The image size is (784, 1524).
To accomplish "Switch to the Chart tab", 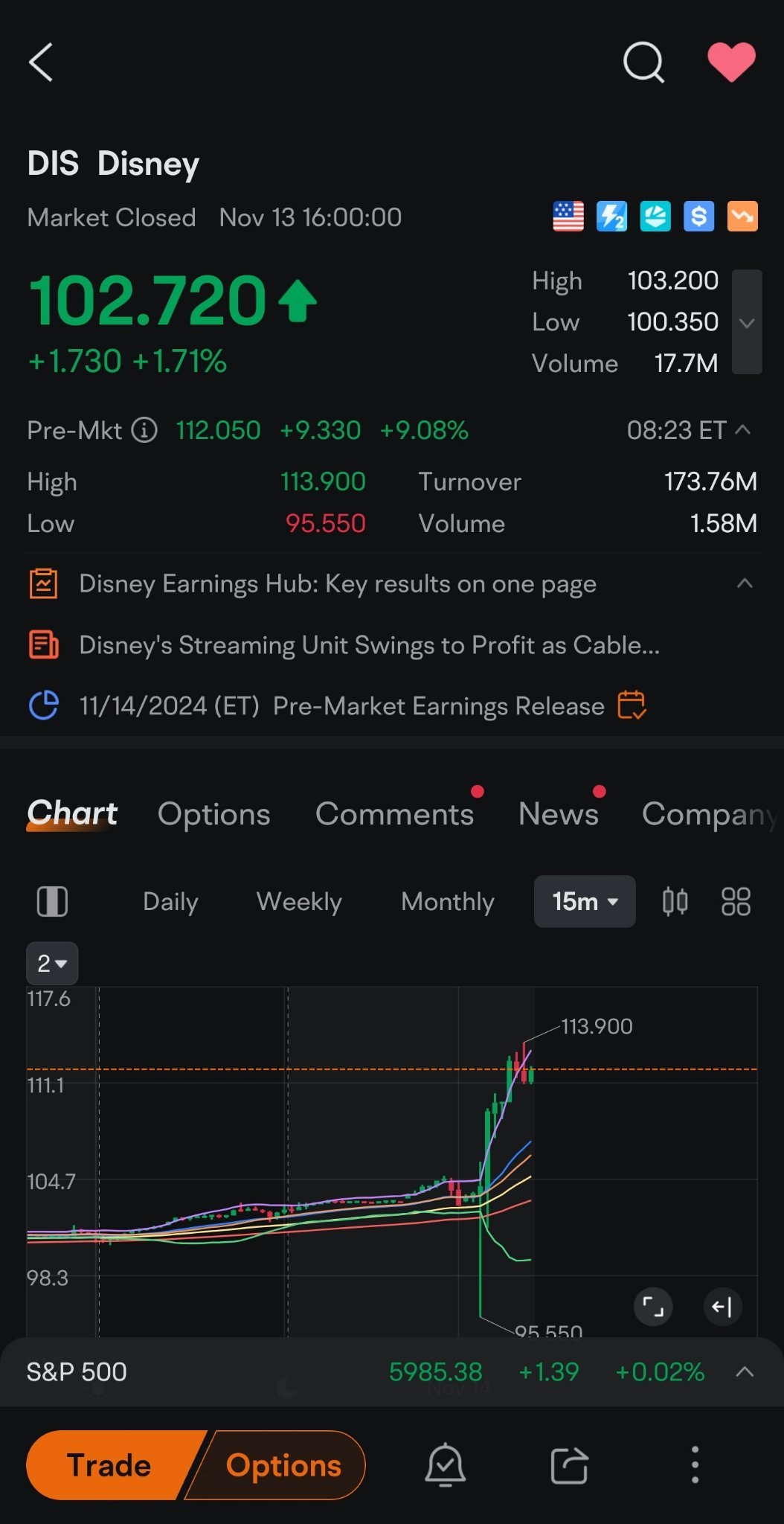I will point(72,813).
